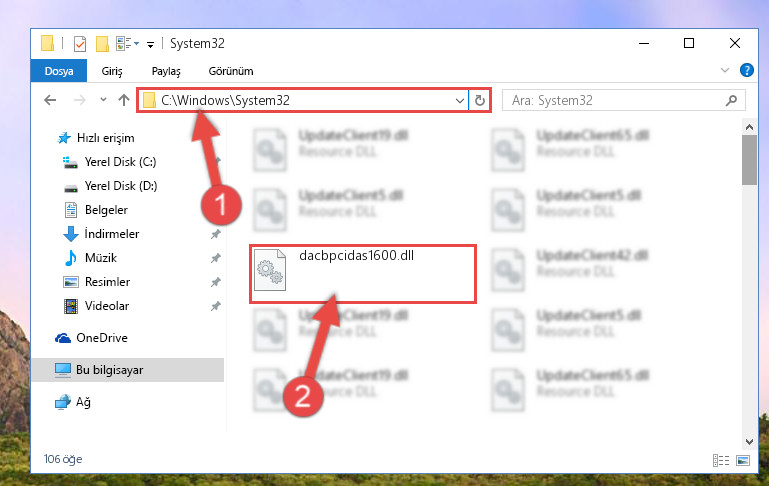Click the Properties checkmark icon in title bar
This screenshot has height=486, width=769.
(79, 44)
